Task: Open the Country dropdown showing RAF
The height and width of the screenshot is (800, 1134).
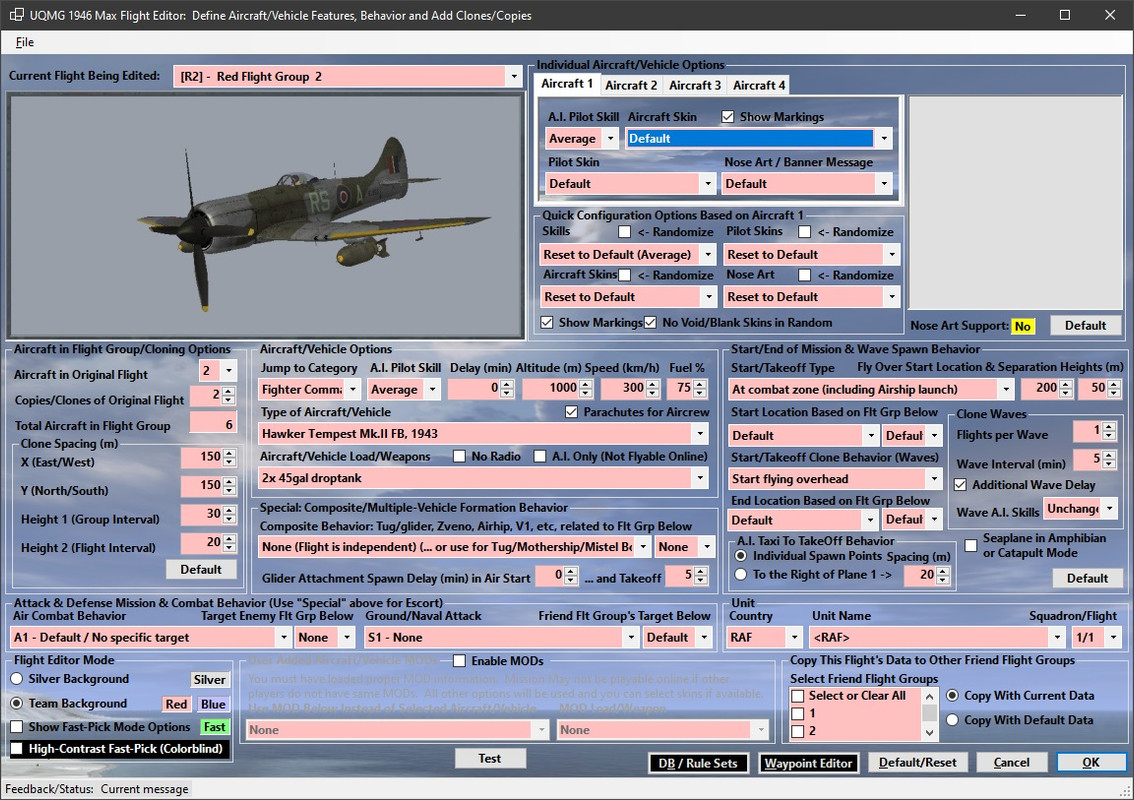Action: coord(794,638)
